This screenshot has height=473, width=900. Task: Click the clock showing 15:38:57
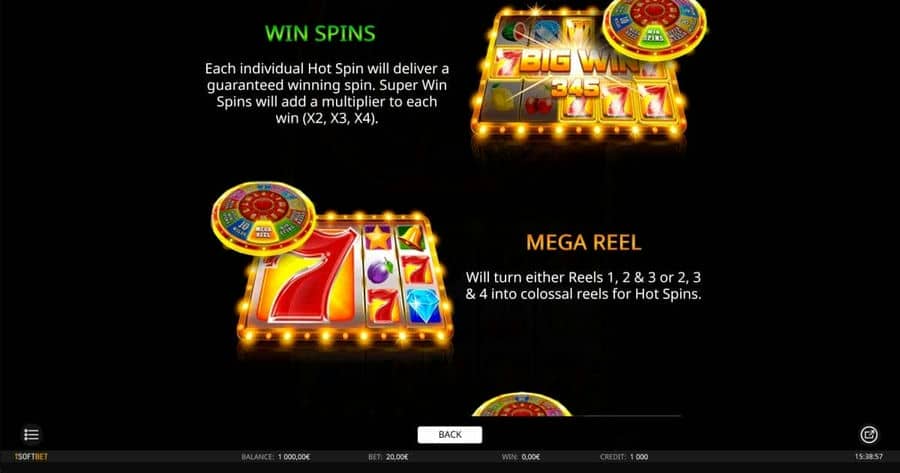coord(868,457)
